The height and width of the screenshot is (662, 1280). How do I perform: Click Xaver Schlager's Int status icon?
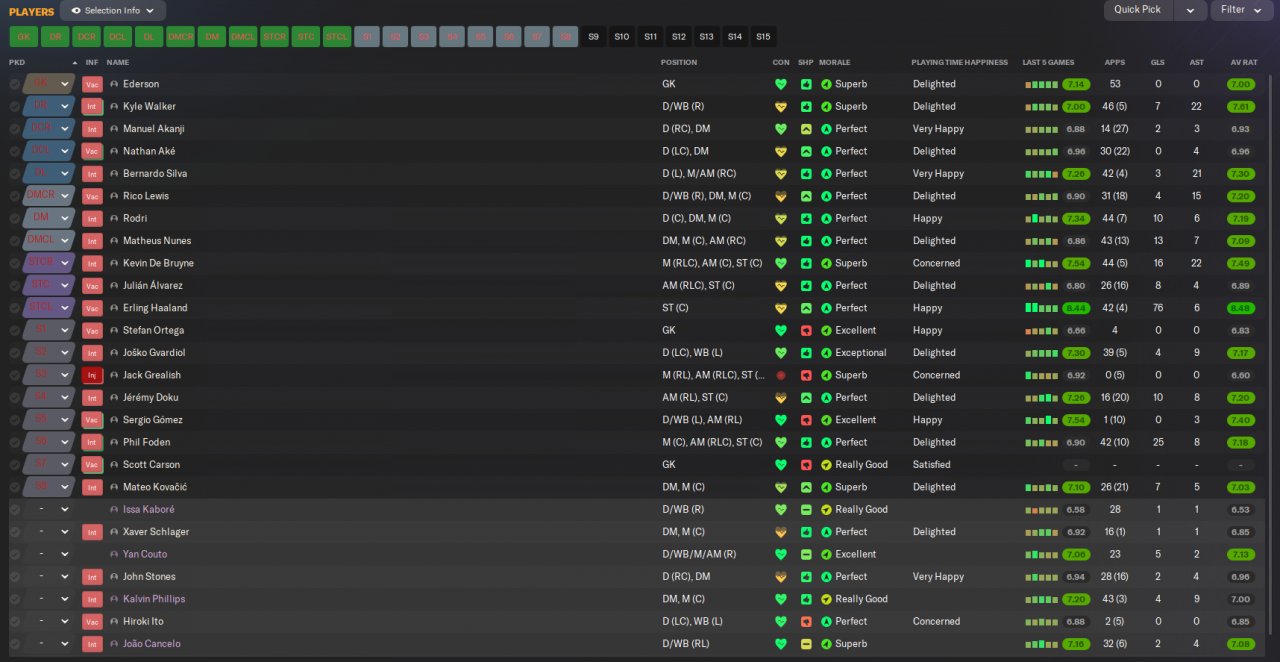click(92, 533)
